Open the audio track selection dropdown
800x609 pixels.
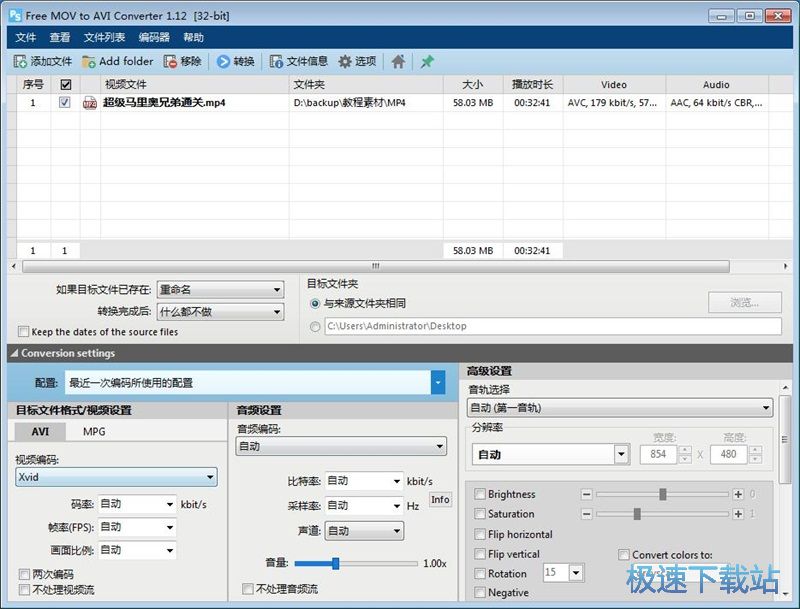point(766,408)
